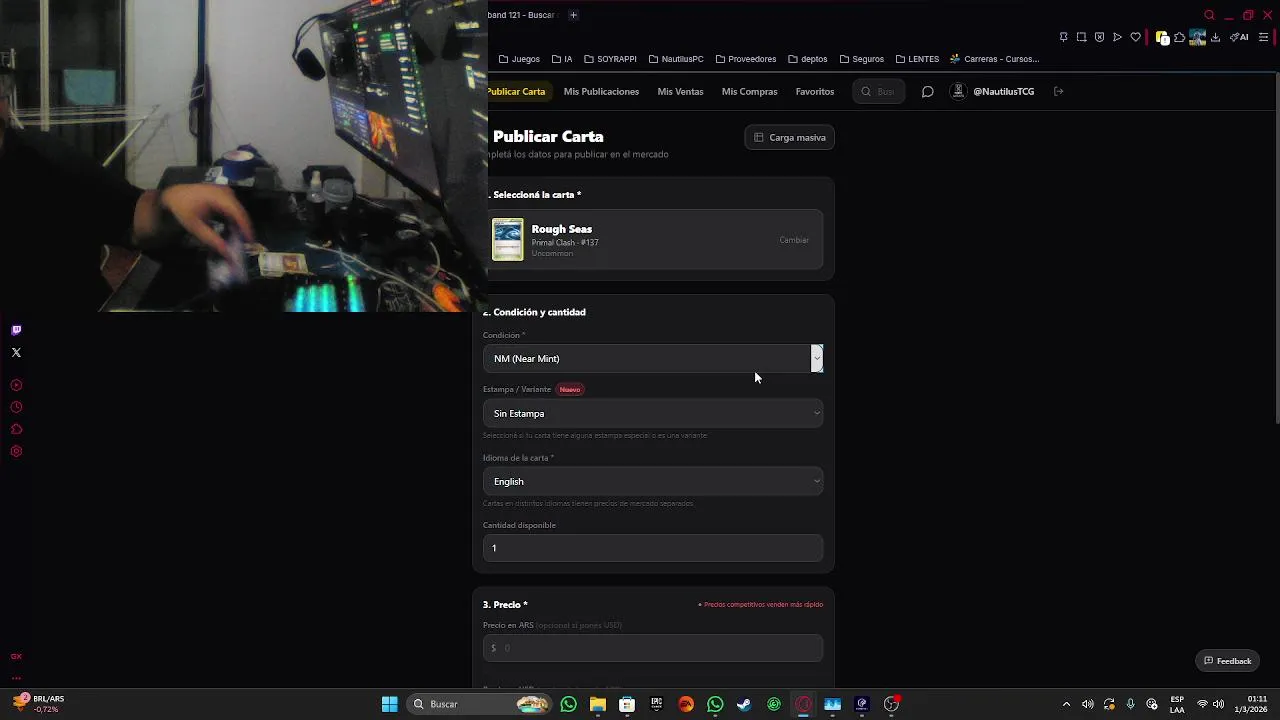Open the Carreras - Cursos bookmark
The image size is (1280, 720).
click(x=994, y=59)
